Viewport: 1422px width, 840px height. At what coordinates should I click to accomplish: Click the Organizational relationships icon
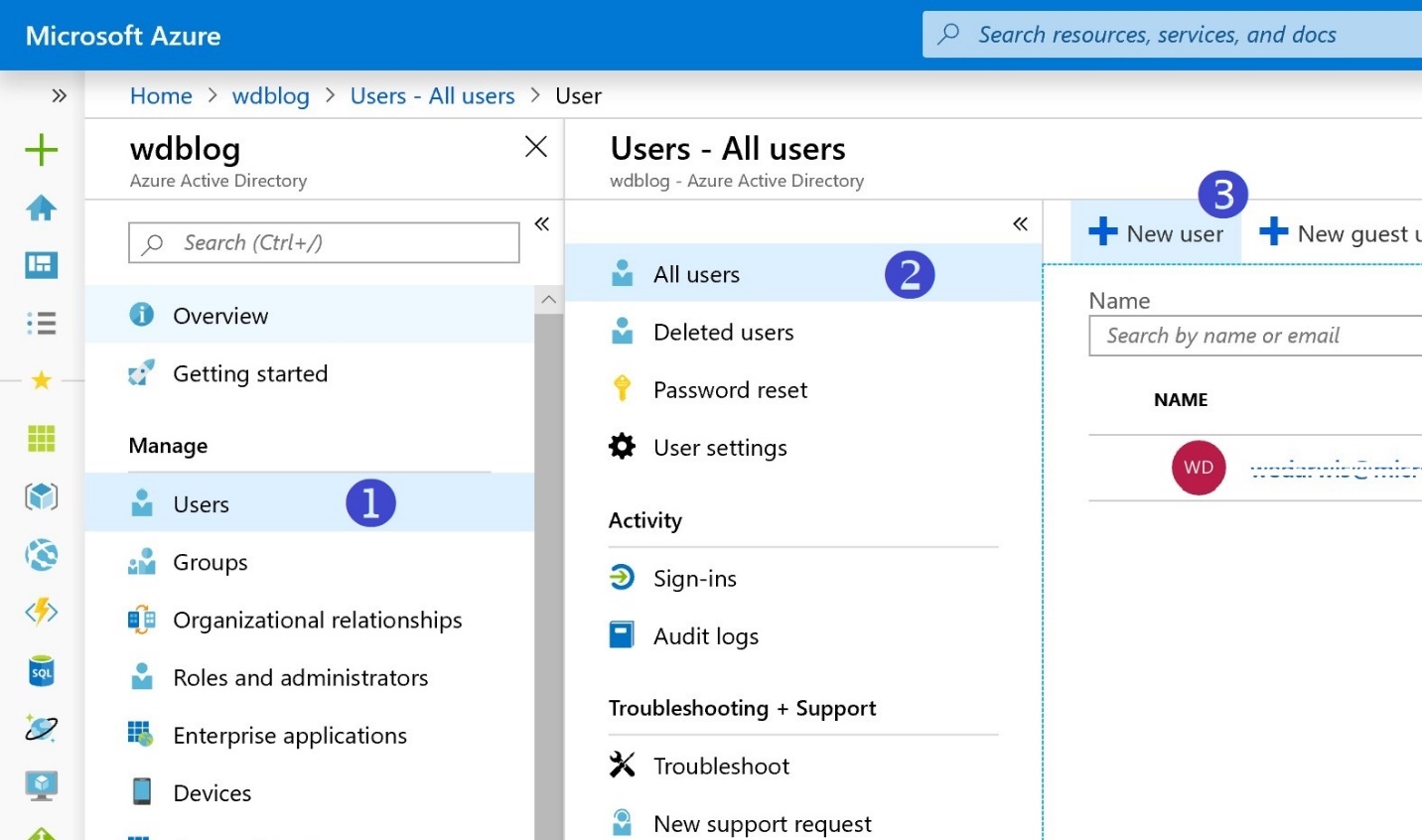coord(142,620)
